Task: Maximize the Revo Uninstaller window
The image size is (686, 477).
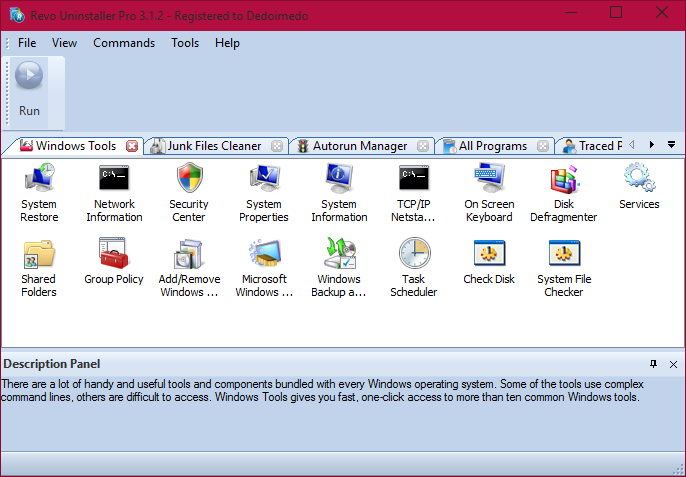Action: (616, 12)
